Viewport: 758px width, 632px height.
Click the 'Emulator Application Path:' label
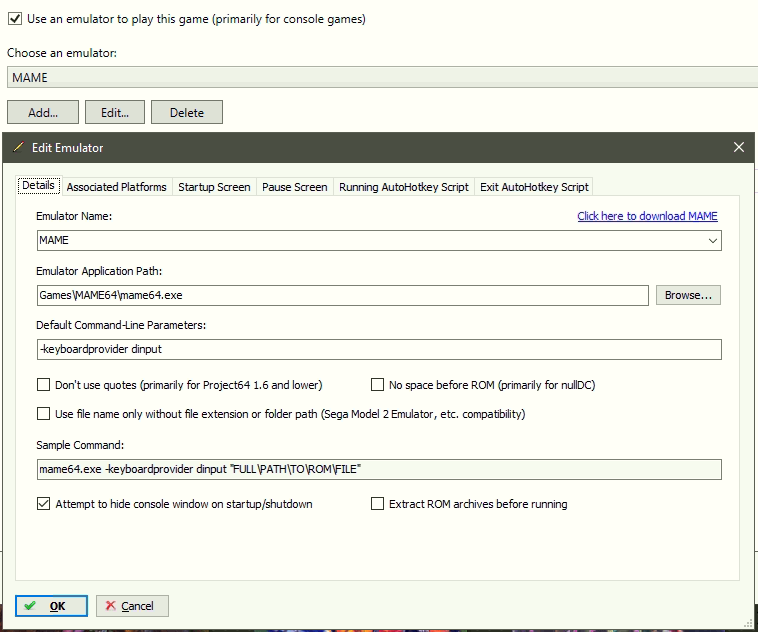[x=99, y=271]
